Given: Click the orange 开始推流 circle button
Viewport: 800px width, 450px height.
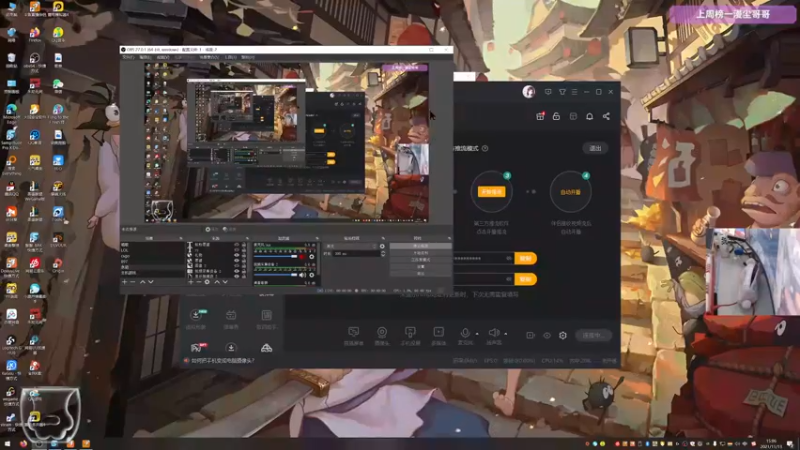Looking at the screenshot, I should pyautogui.click(x=491, y=192).
